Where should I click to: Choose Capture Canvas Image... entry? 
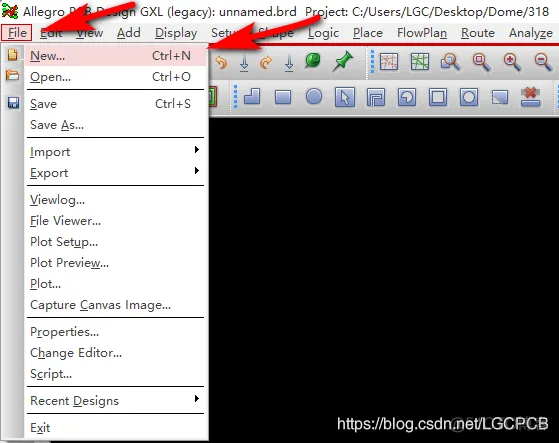[x=116, y=305]
